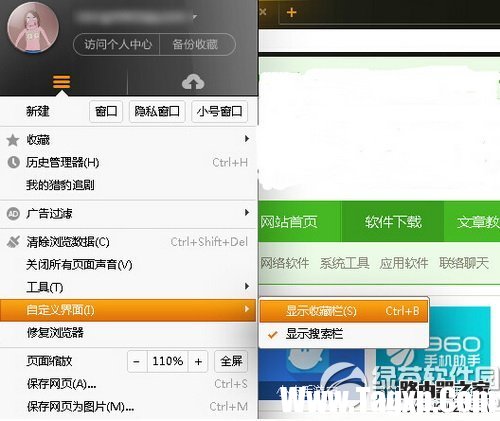500x421 pixels.
Task: Decrease page zoom with minus button
Action: click(x=137, y=361)
